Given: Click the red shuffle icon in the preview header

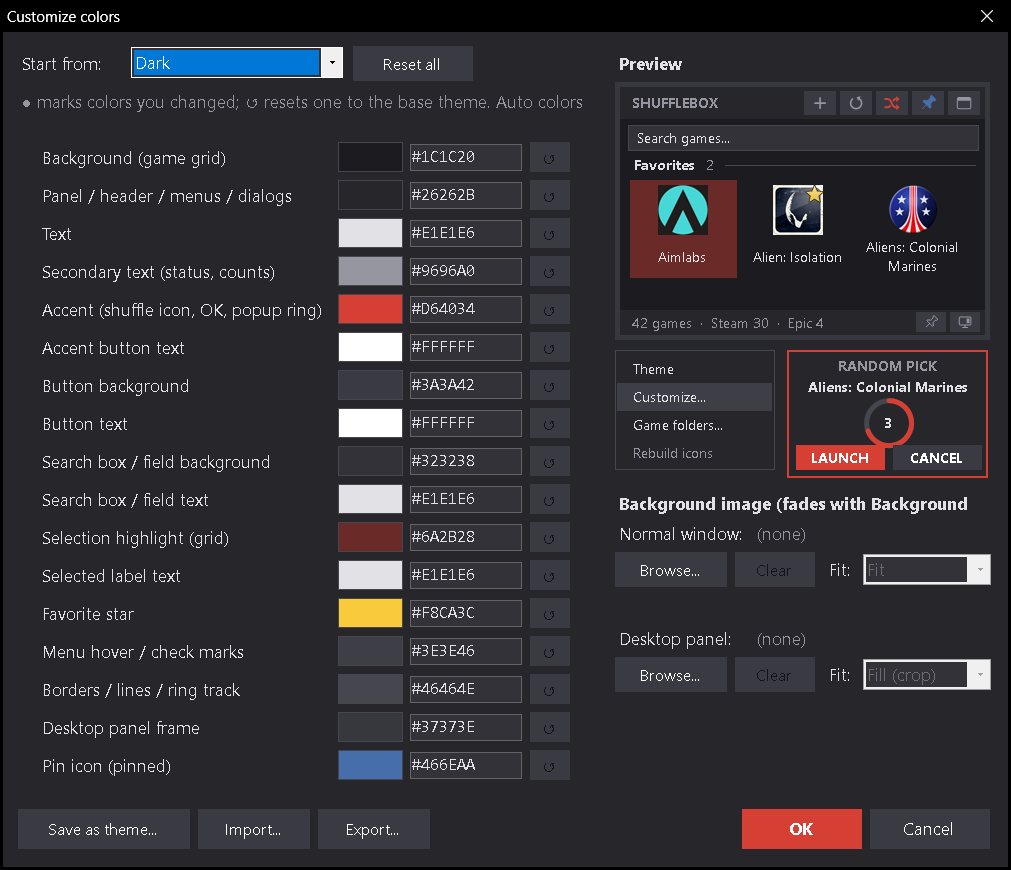Looking at the screenshot, I should coord(892,103).
